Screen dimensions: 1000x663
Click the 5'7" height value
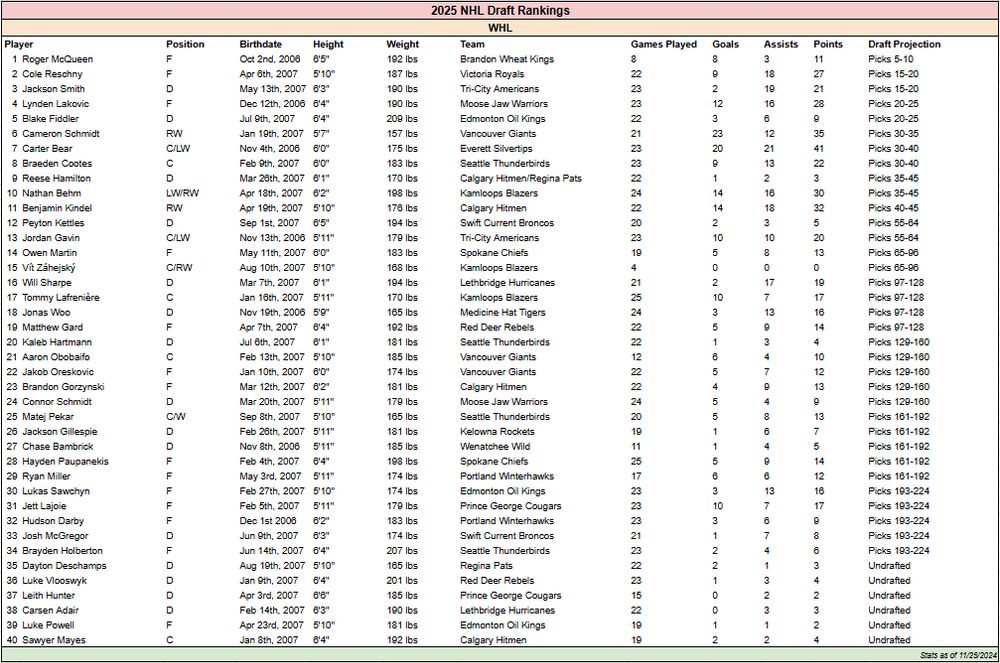[321, 133]
